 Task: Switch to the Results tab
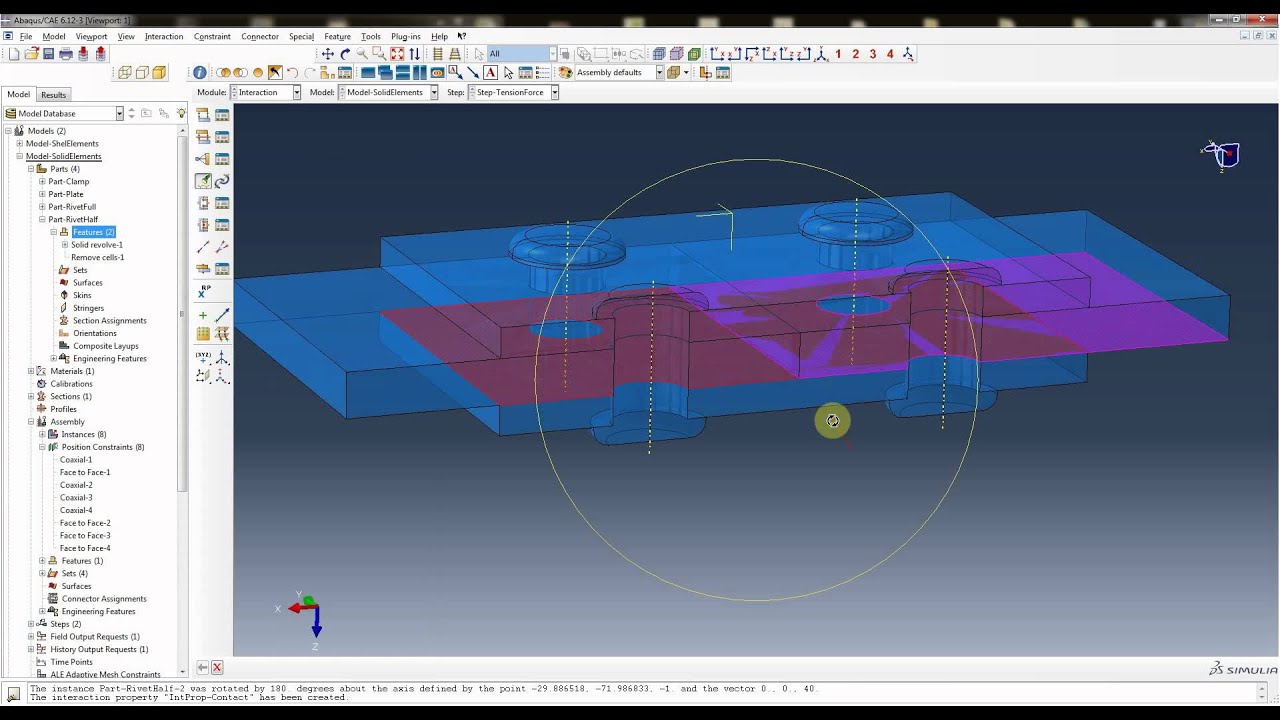[54, 95]
